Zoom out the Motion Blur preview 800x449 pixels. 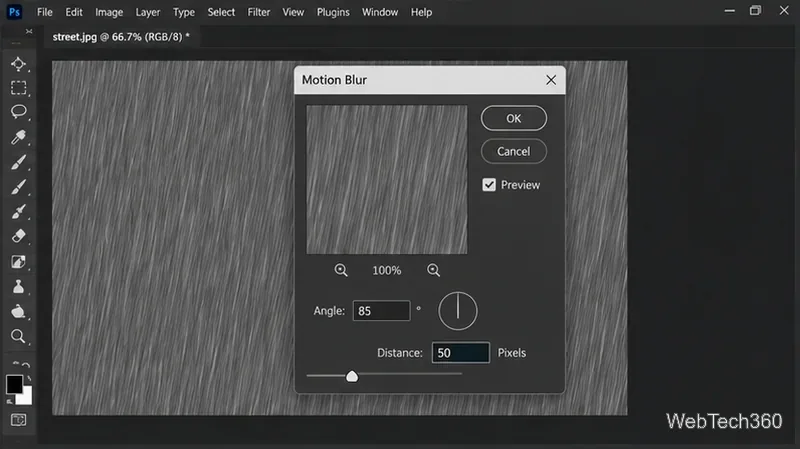tap(341, 270)
